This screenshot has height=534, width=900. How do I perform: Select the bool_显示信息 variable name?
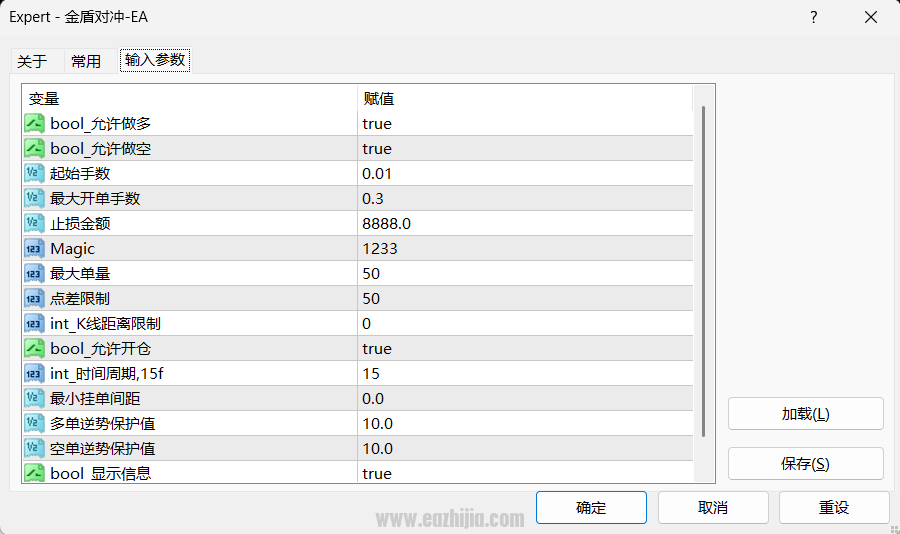pyautogui.click(x=100, y=473)
